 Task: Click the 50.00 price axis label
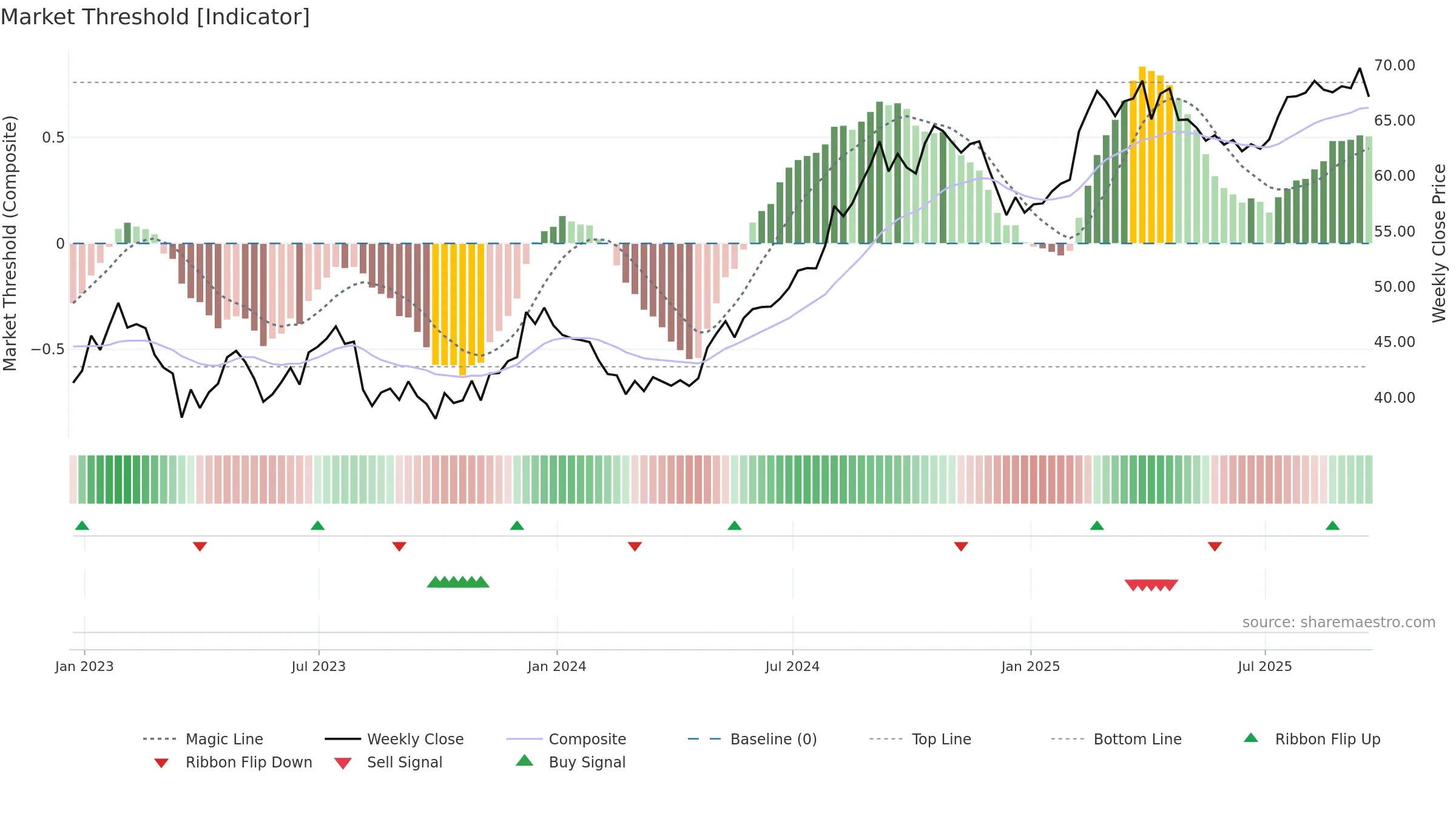coord(1395,287)
